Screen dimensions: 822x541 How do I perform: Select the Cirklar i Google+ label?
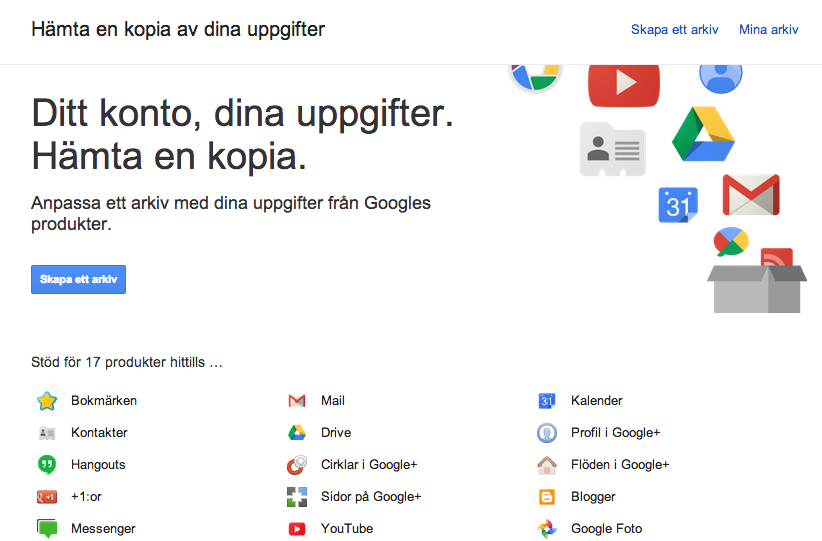click(369, 465)
